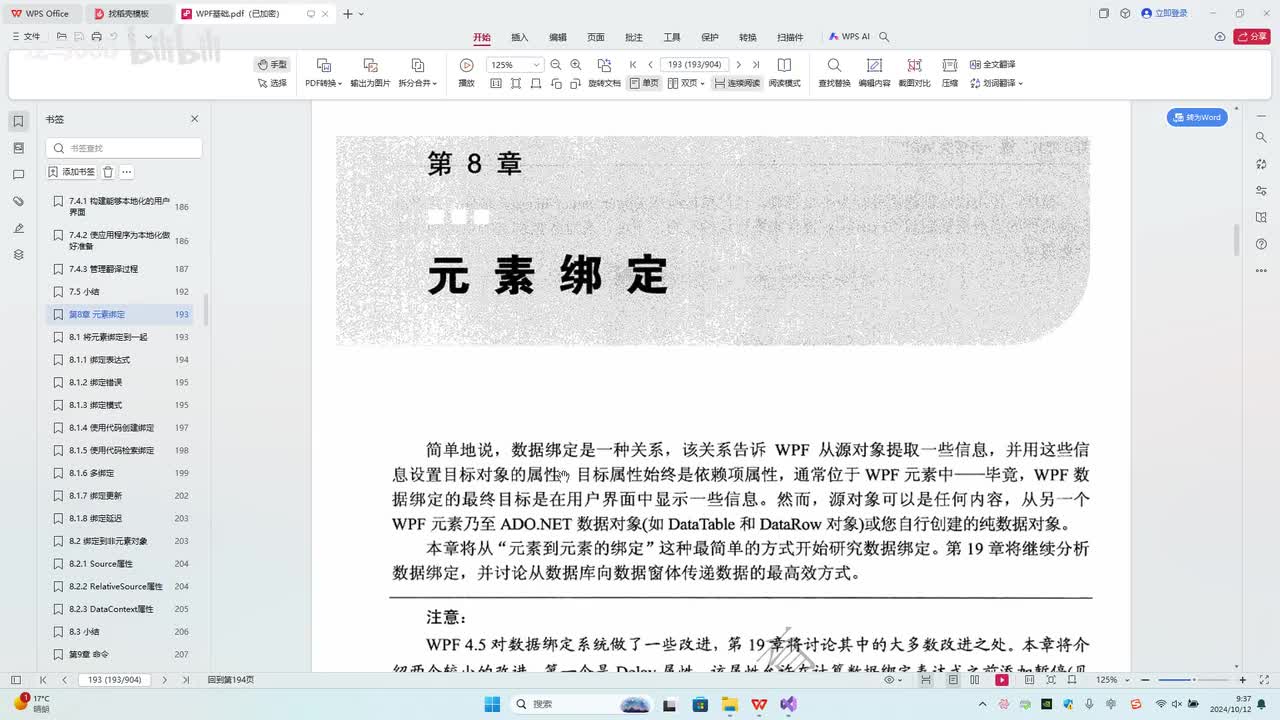1280x720 pixels.
Task: Open WPS AI assistant
Action: pyautogui.click(x=849, y=37)
